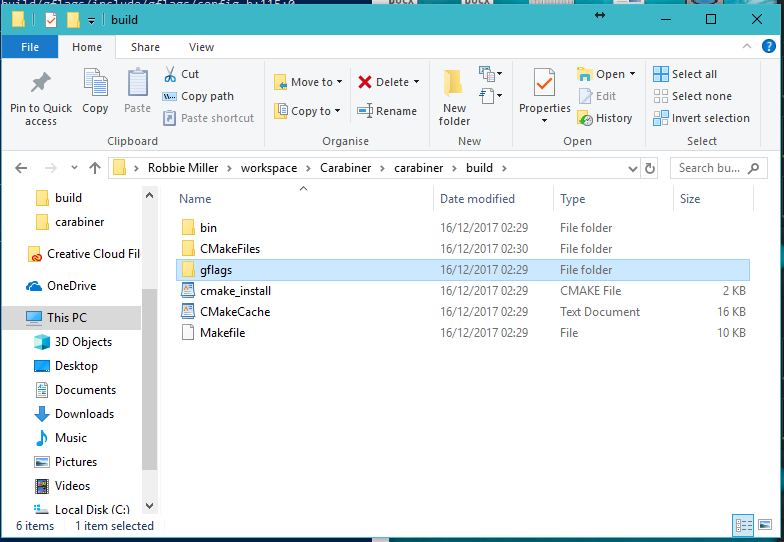This screenshot has width=784, height=542.
Task: Open the Move to dropdown
Action: click(308, 82)
